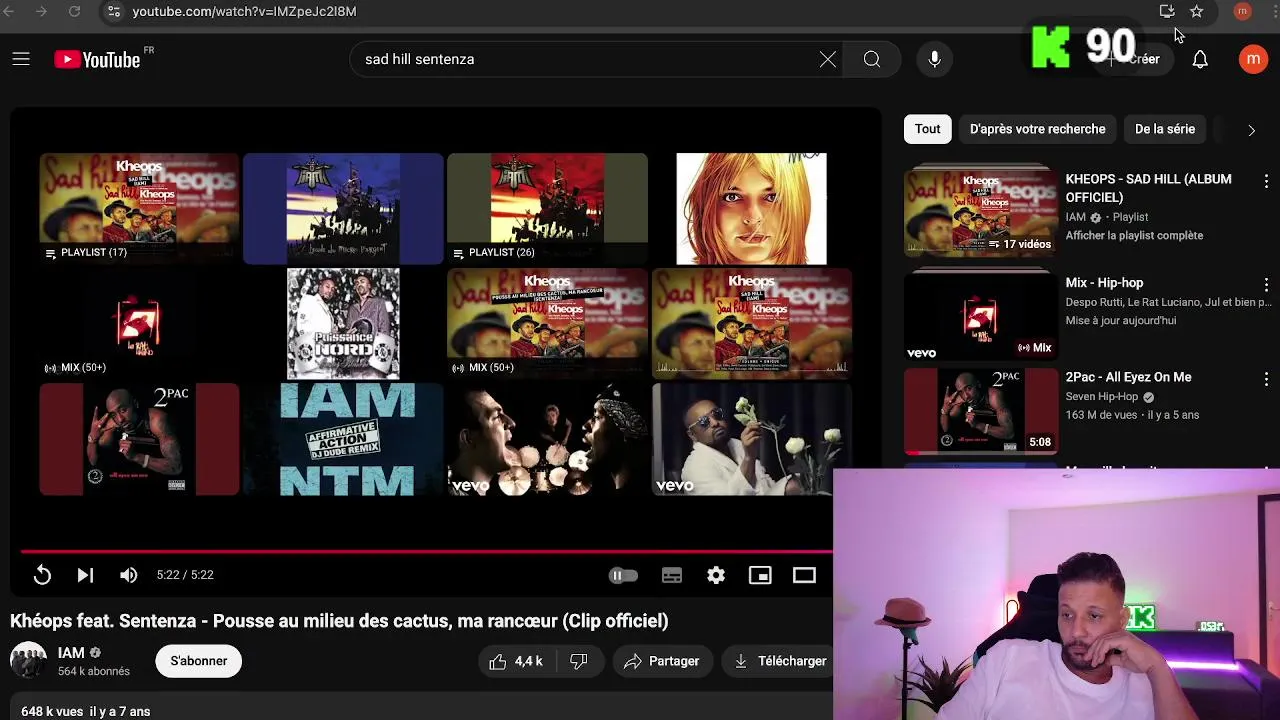Open the account avatar menu

click(1253, 59)
